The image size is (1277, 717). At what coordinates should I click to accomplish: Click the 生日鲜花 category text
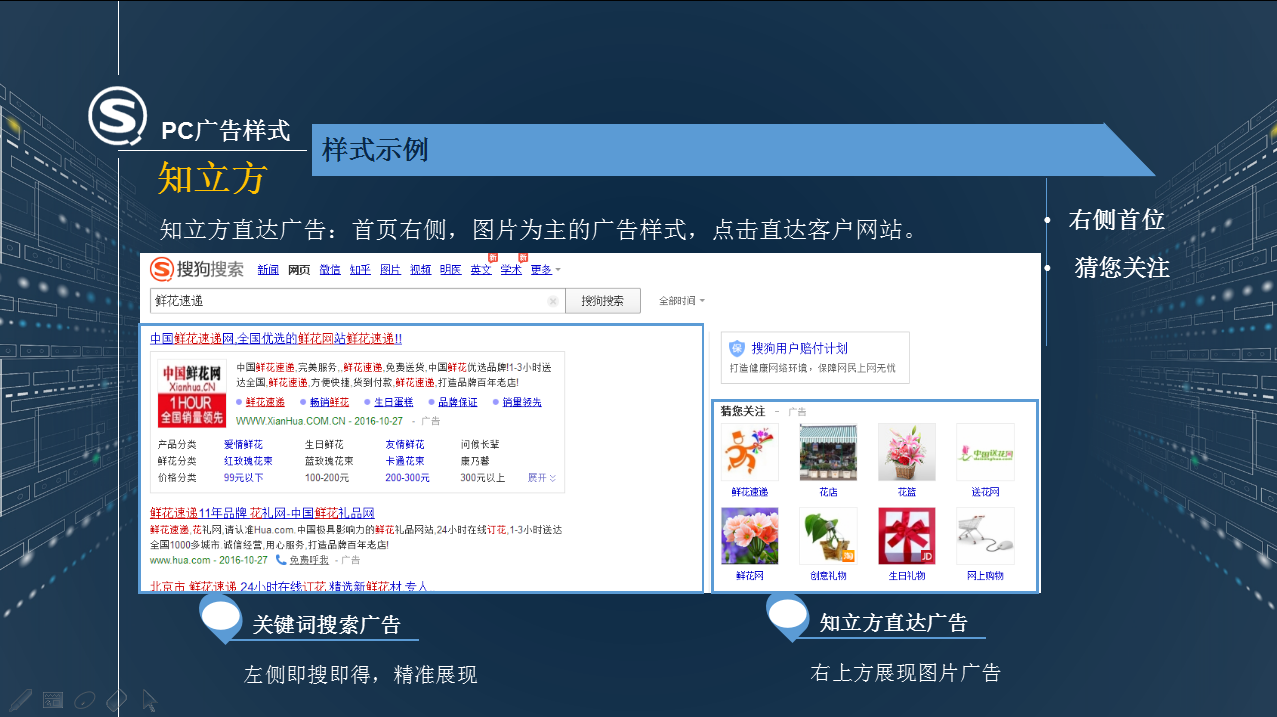(x=324, y=444)
